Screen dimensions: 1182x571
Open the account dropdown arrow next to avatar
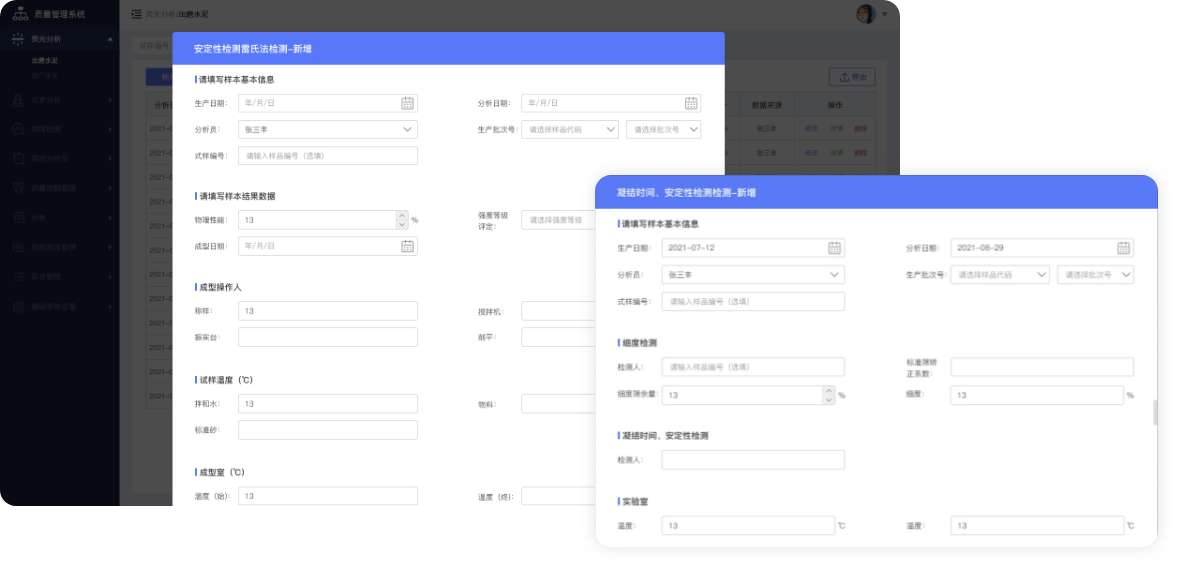coord(884,14)
